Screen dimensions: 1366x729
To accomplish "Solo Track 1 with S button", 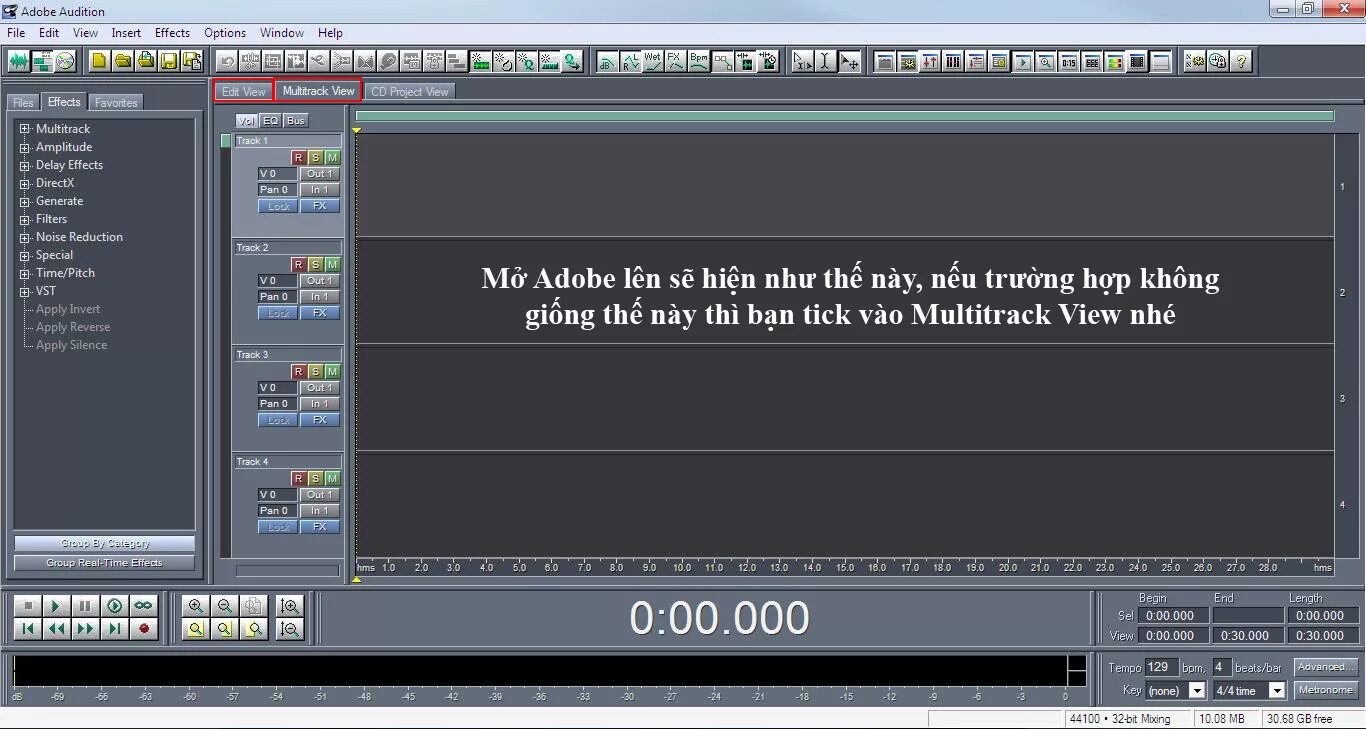I will 315,158.
